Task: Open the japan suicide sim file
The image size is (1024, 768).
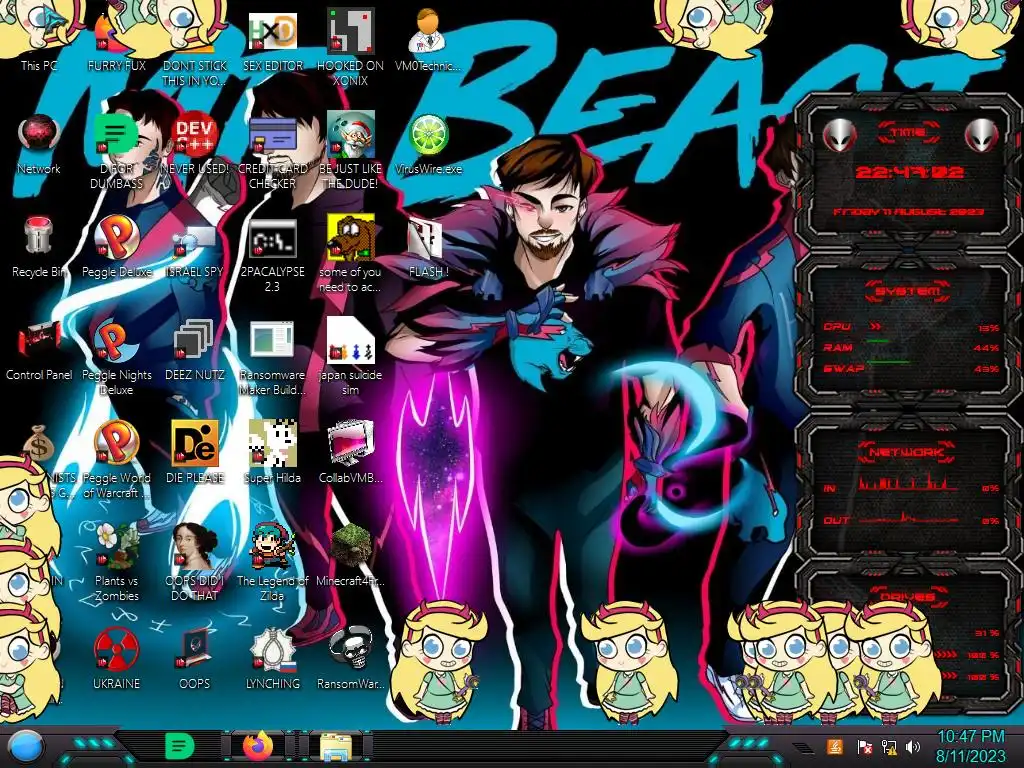Action: coord(350,357)
